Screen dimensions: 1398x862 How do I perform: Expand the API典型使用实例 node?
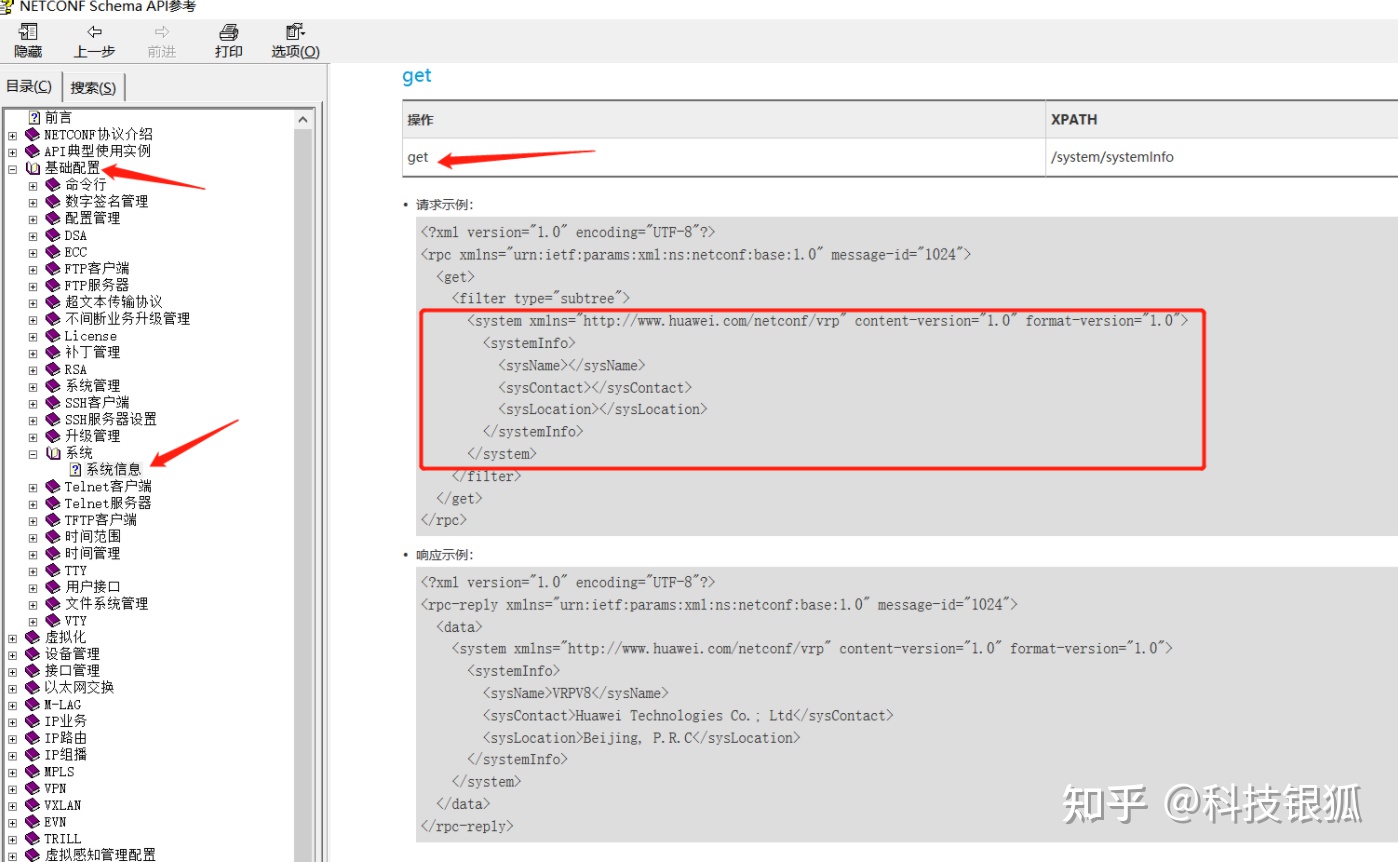coord(12,151)
